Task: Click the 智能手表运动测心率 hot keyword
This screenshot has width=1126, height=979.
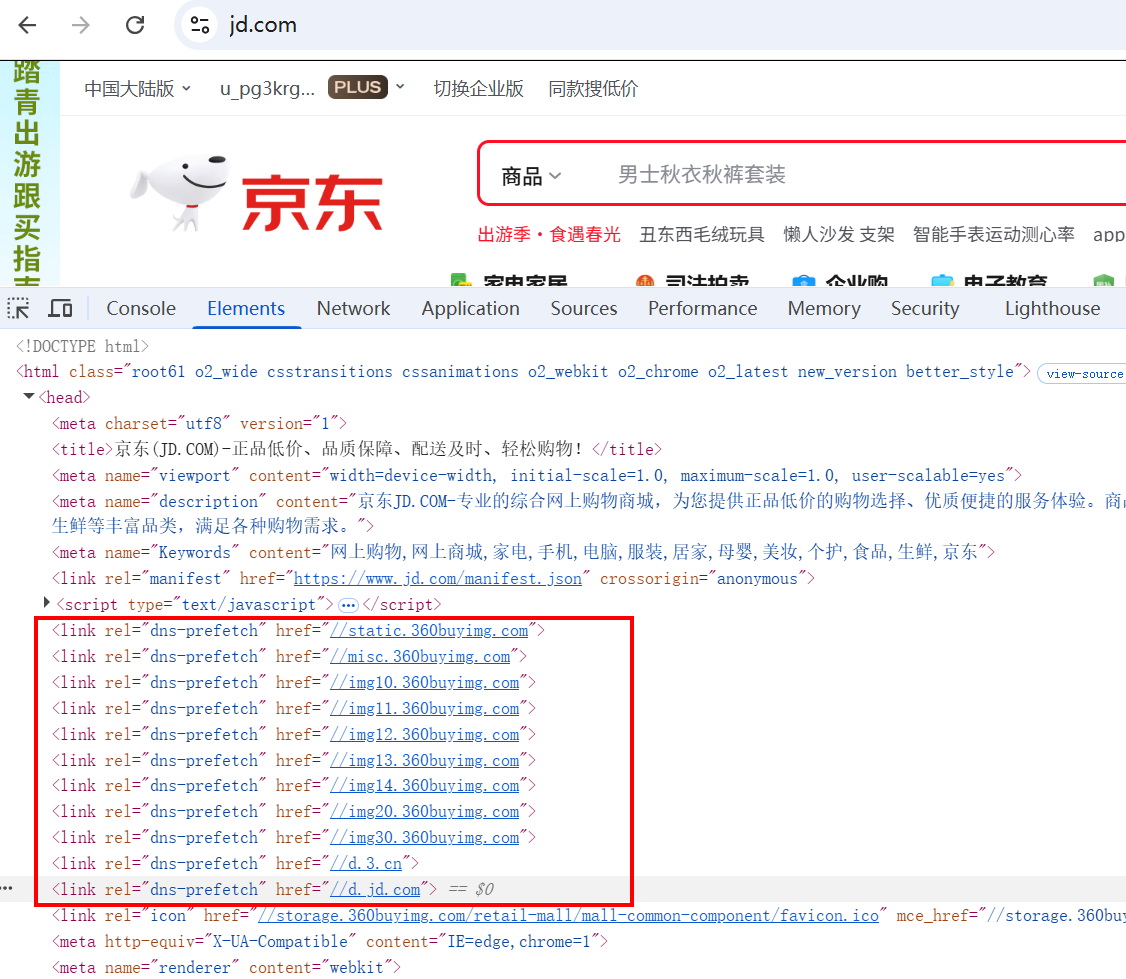Action: click(x=993, y=234)
